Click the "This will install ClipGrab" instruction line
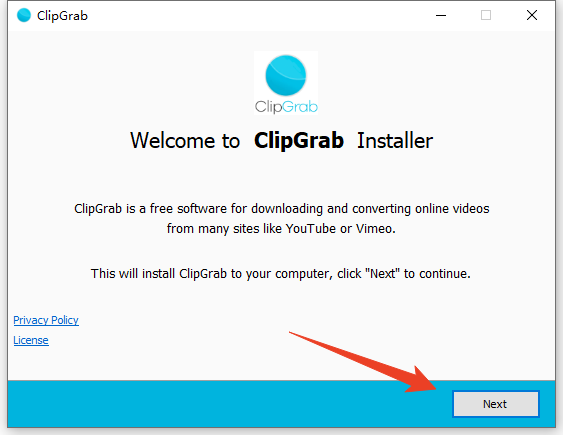563x435 pixels. click(281, 274)
